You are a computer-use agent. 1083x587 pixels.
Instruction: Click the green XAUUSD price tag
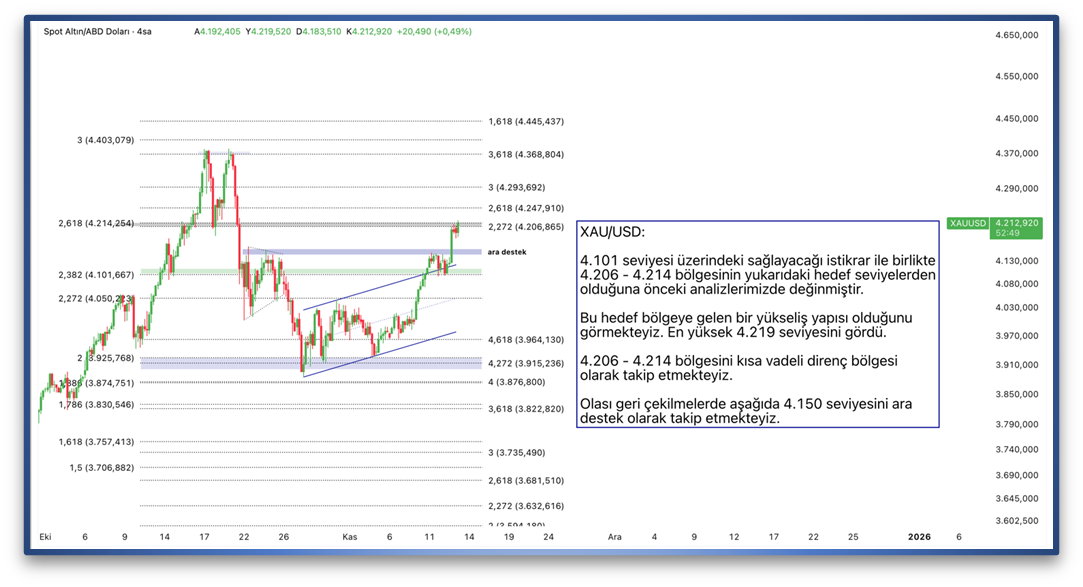click(x=994, y=228)
